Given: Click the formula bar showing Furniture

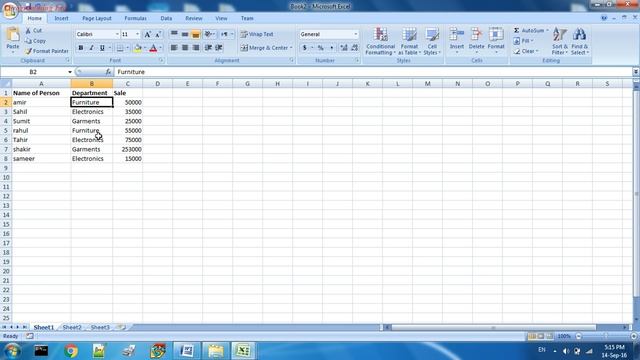Looking at the screenshot, I should (373, 72).
